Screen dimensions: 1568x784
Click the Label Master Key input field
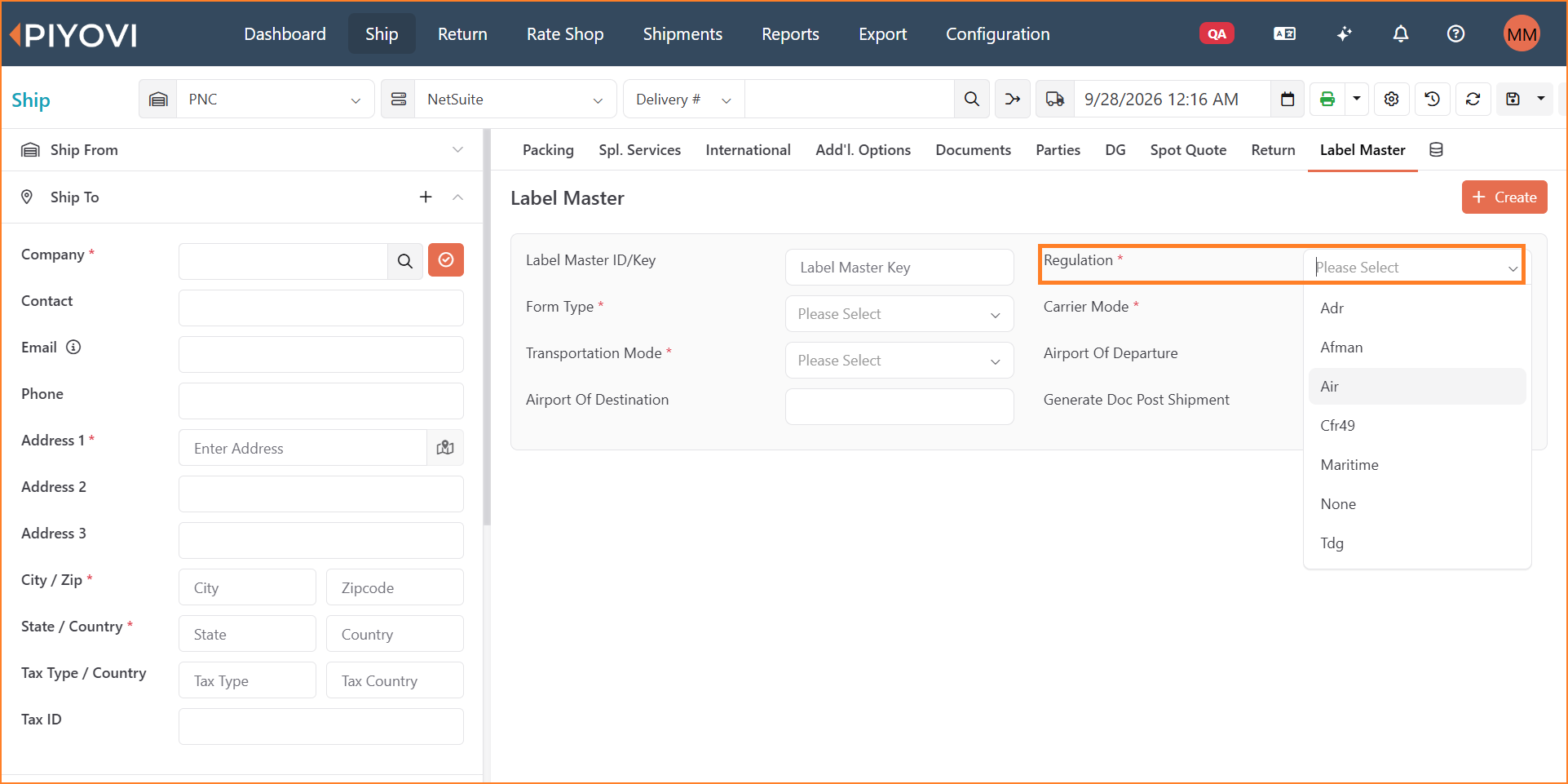coord(899,268)
